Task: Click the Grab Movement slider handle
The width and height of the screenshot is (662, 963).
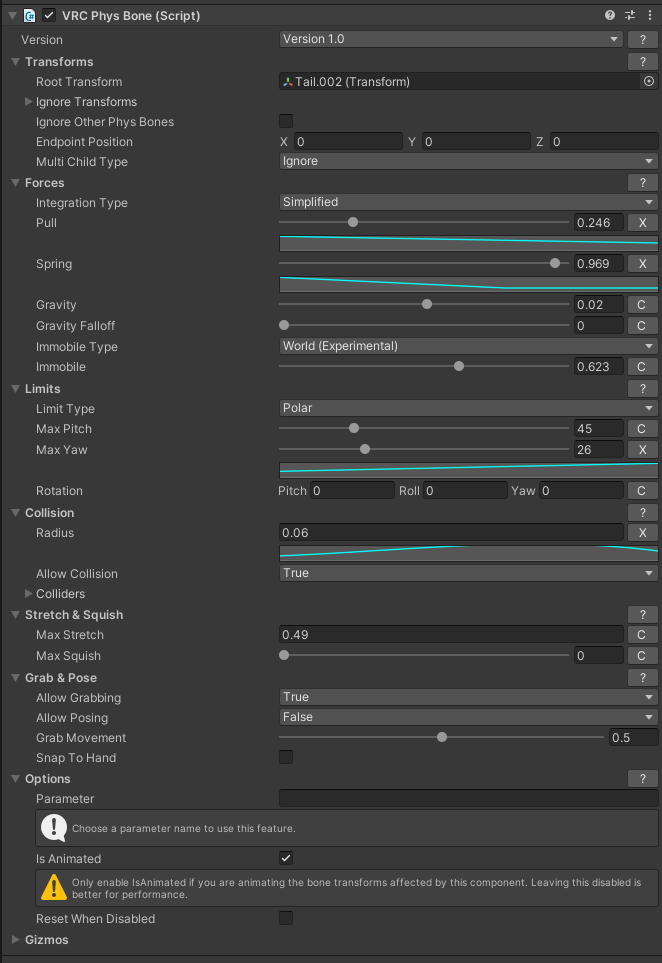Action: [442, 737]
